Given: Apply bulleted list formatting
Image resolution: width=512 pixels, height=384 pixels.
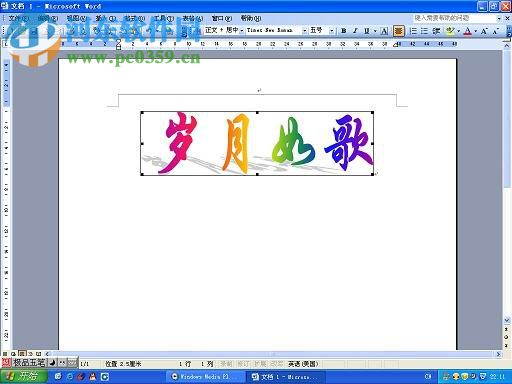Looking at the screenshot, I should pos(424,31).
